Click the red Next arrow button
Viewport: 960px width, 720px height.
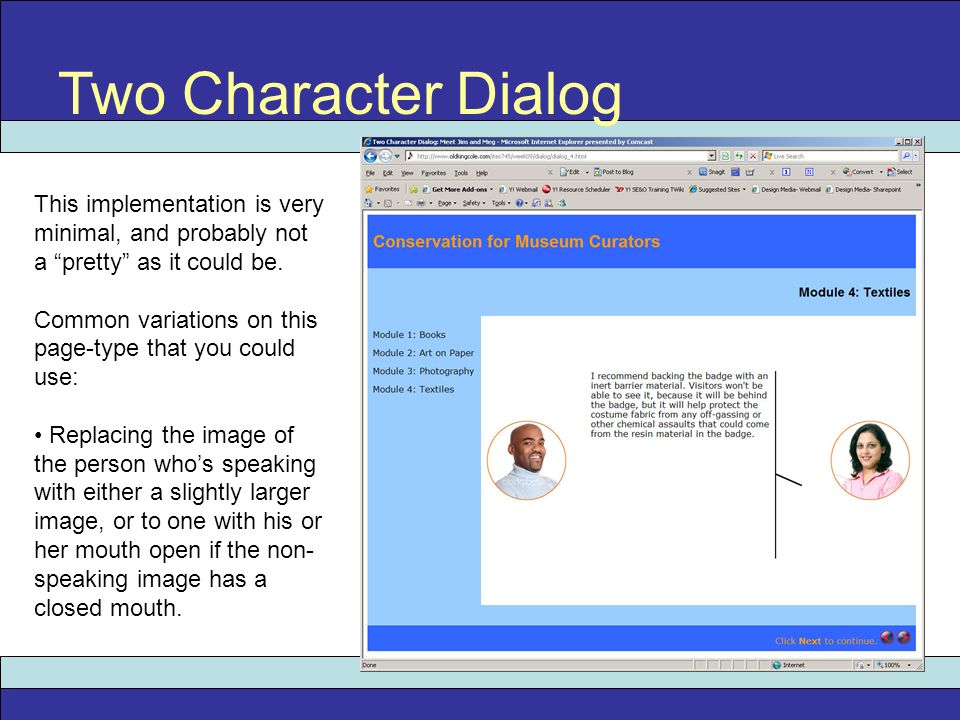click(903, 637)
